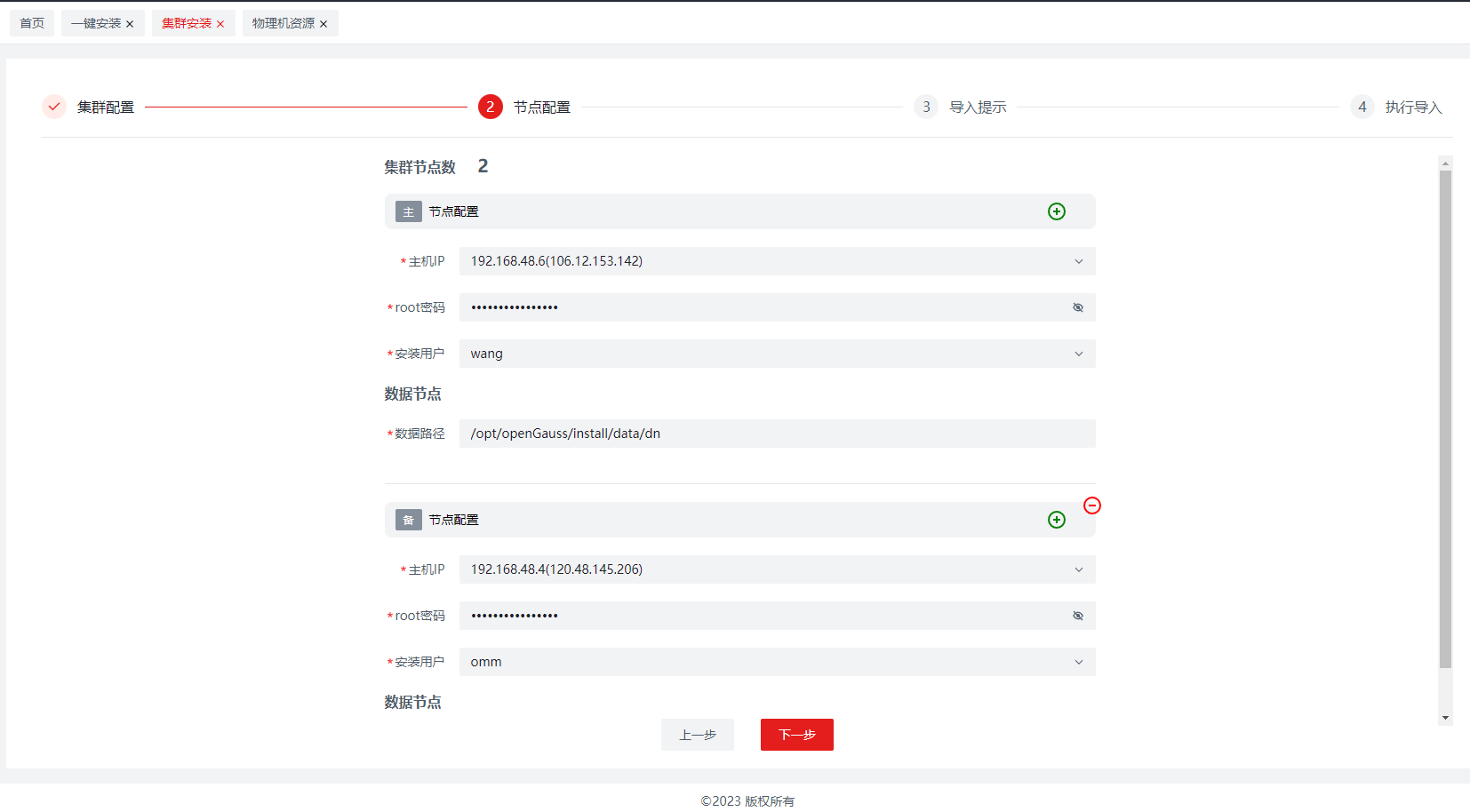Go back with 上一步 button
Screen dimensions: 1470x812
[697, 735]
